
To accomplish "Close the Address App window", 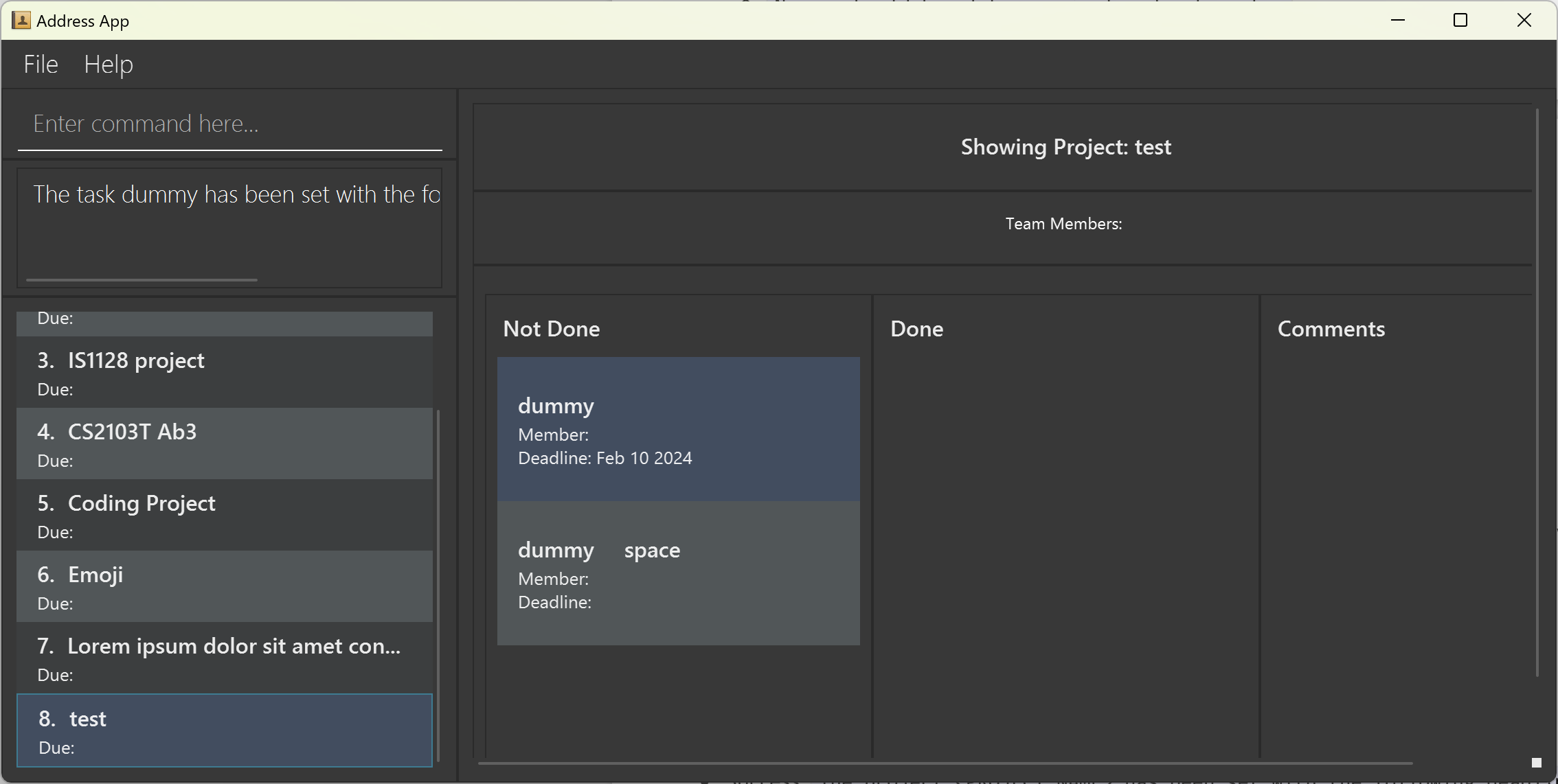I will tap(1524, 21).
